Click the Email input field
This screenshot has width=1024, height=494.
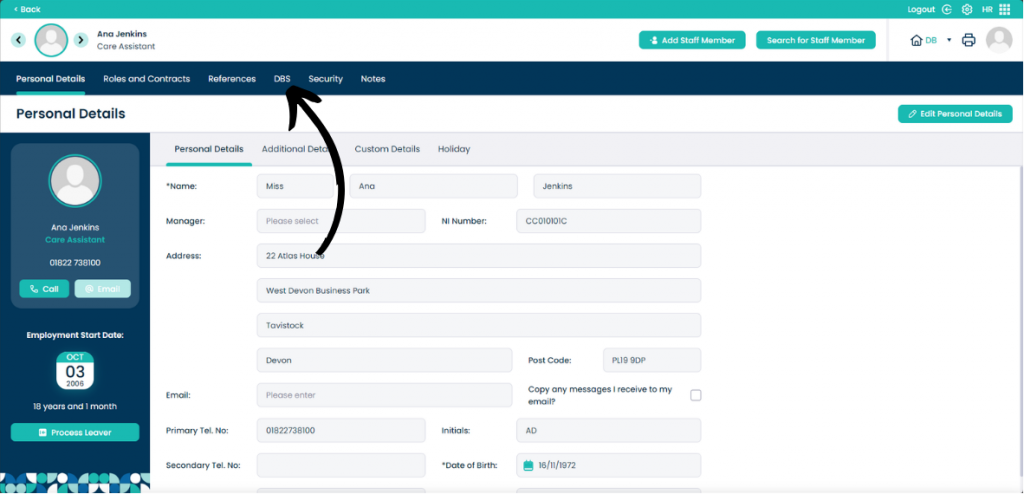click(x=385, y=395)
